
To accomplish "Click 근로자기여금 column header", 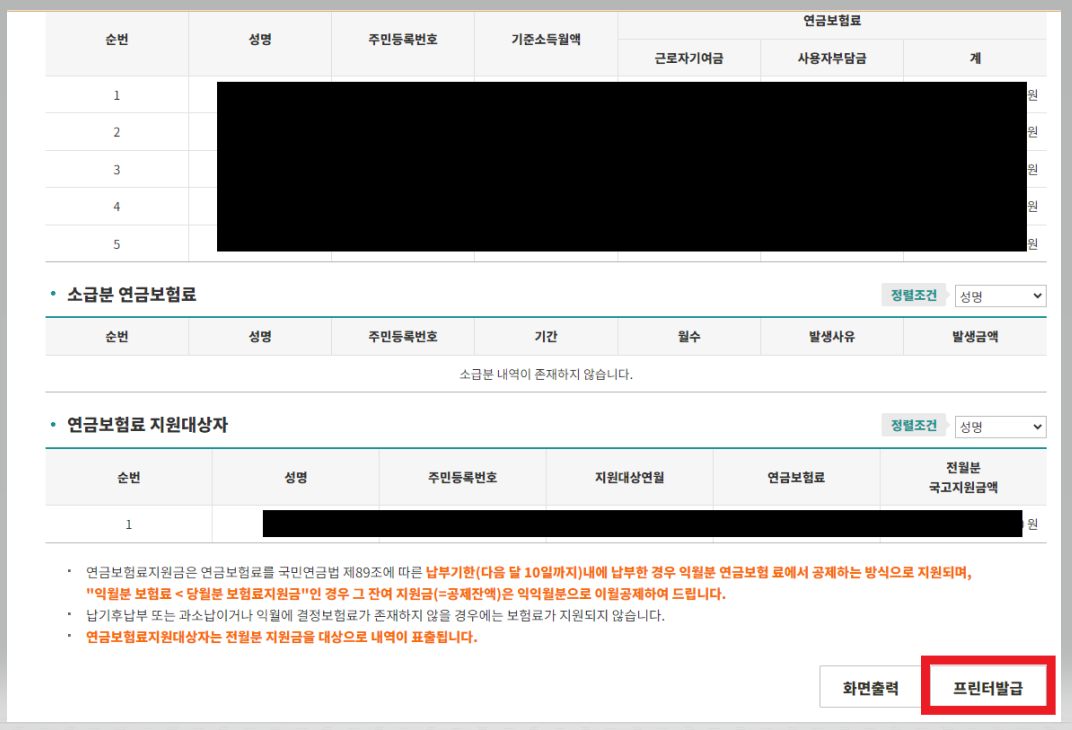I will 688,59.
